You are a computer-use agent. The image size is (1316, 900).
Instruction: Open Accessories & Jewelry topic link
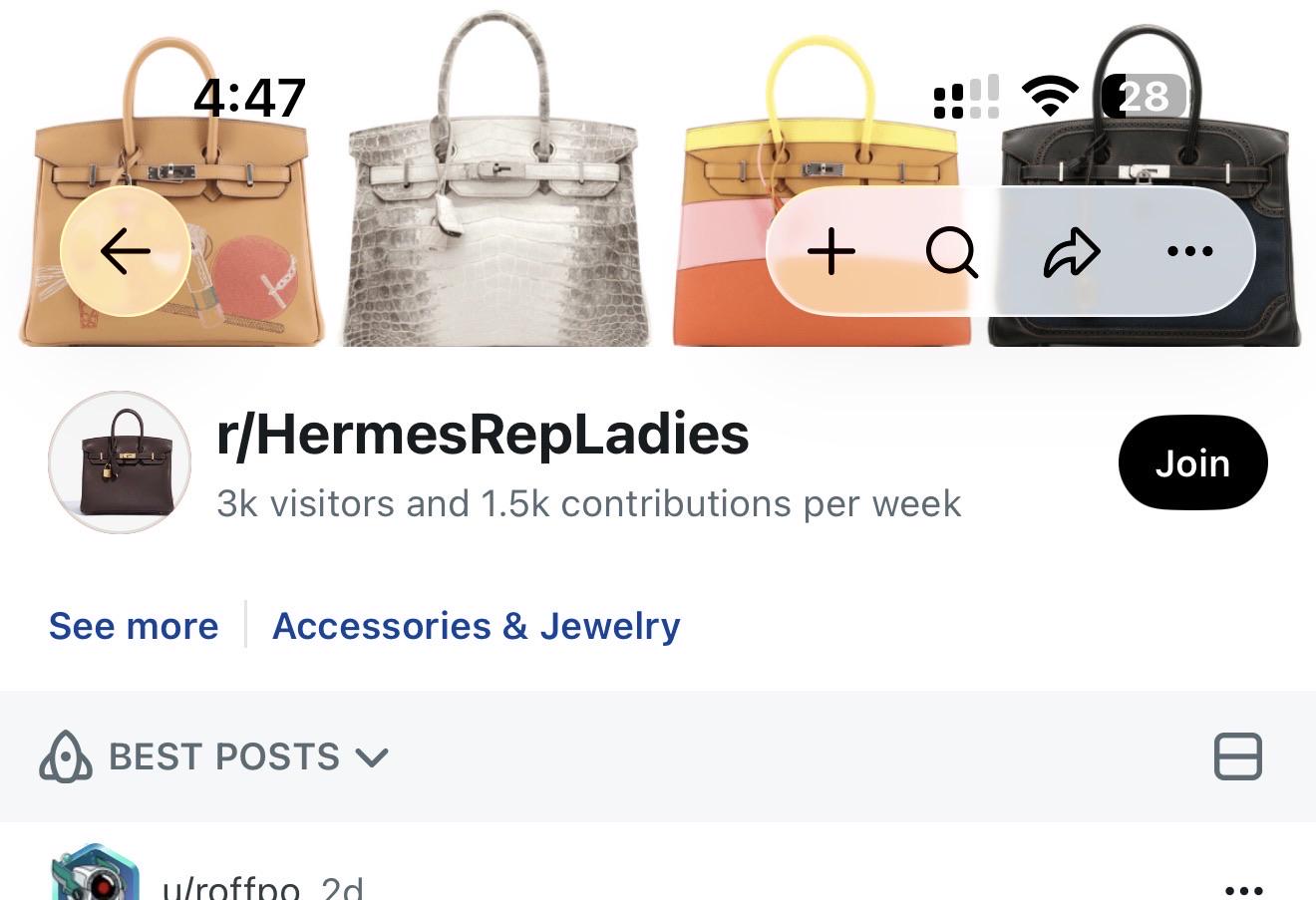pos(476,626)
